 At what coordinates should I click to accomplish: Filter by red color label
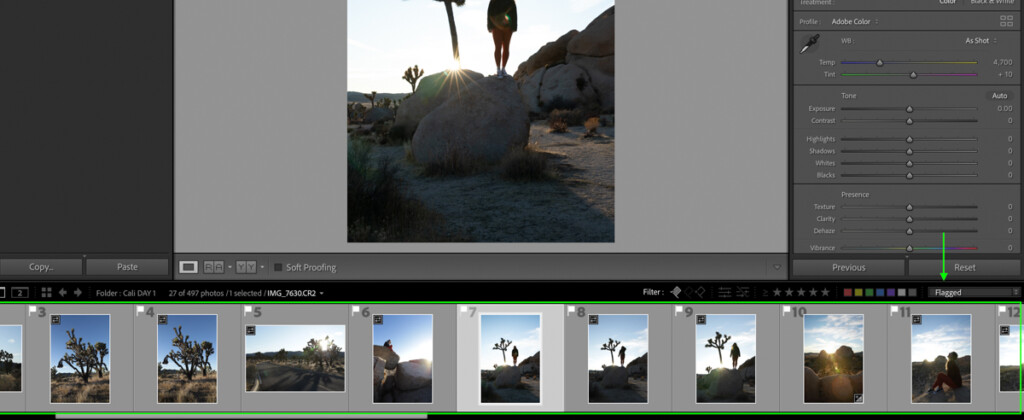click(848, 293)
